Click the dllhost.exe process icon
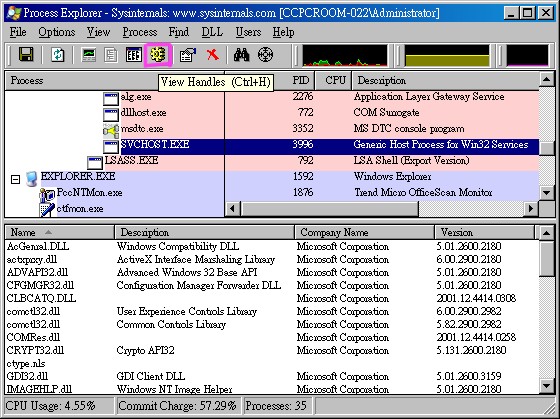The height and width of the screenshot is (419, 560). tap(111, 114)
